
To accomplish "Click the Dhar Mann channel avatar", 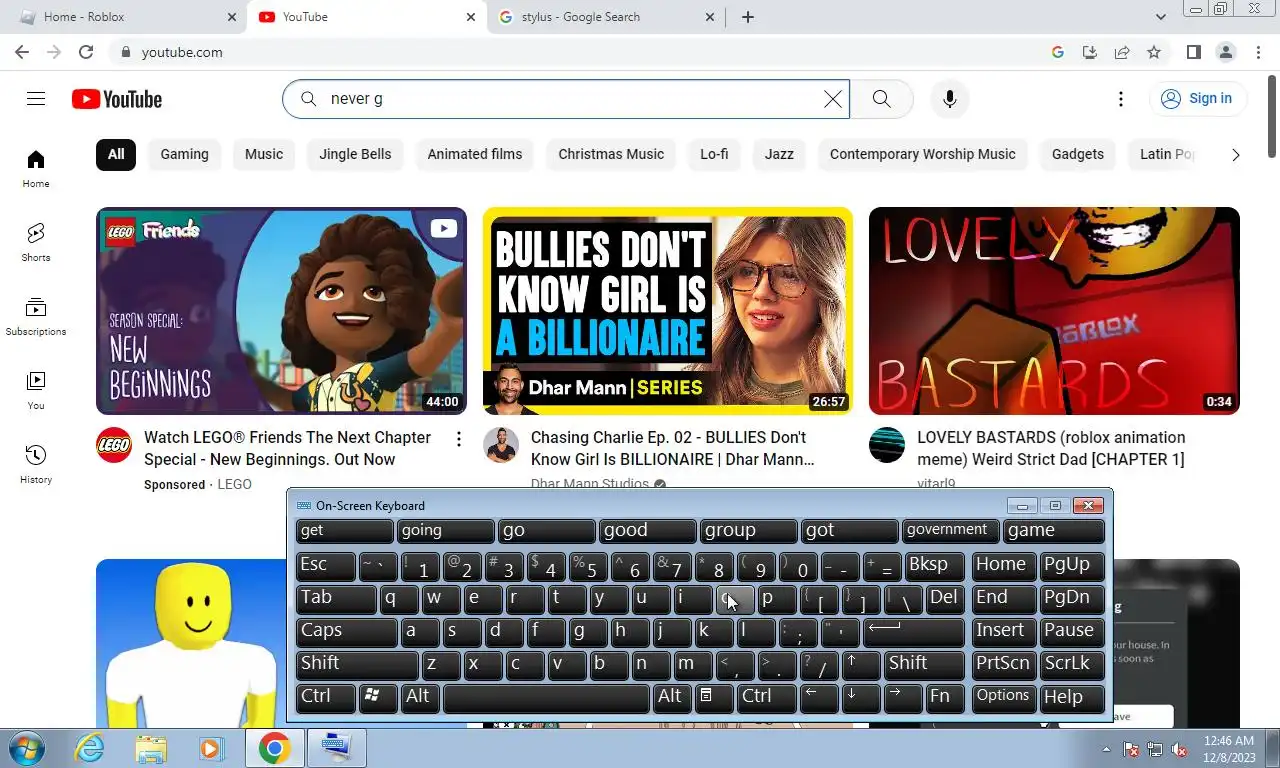I will click(x=501, y=445).
